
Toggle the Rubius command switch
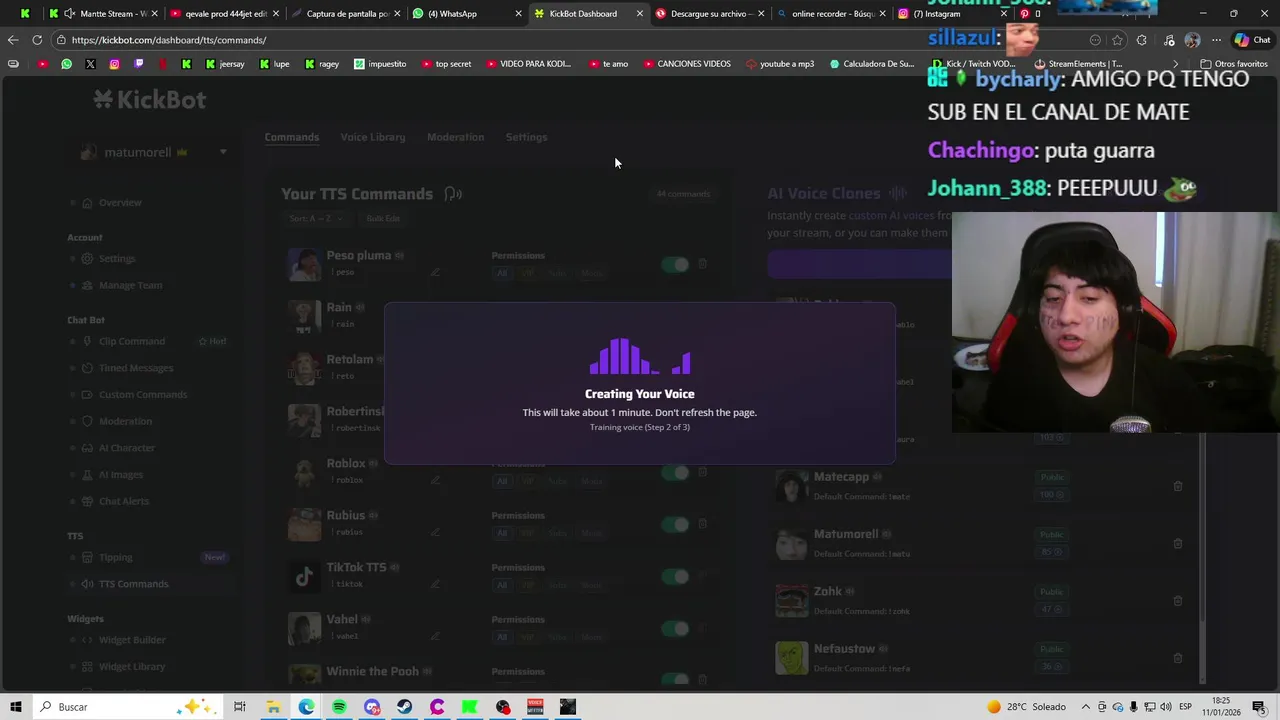[x=675, y=524]
